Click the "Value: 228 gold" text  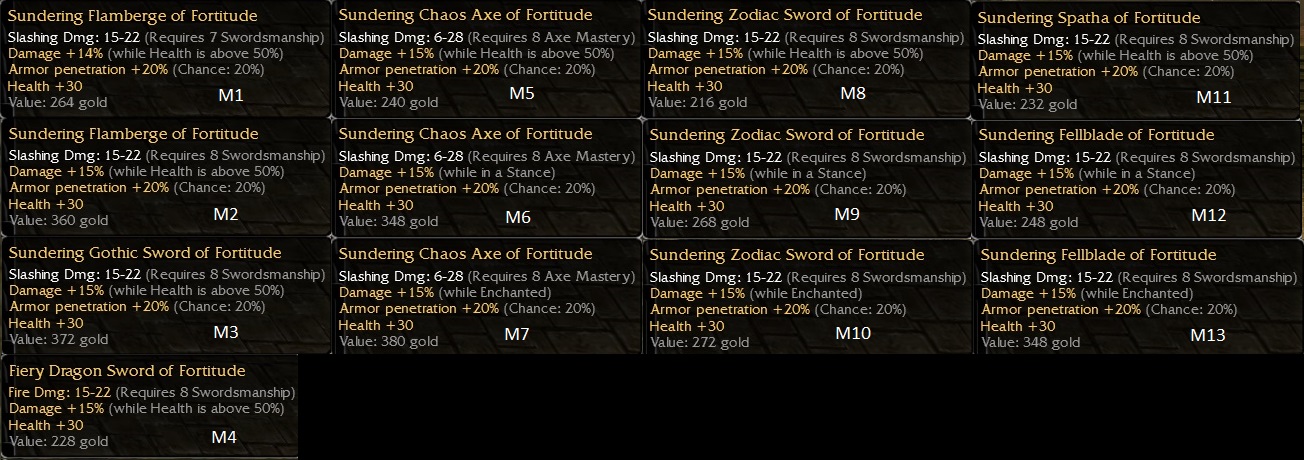(58, 441)
